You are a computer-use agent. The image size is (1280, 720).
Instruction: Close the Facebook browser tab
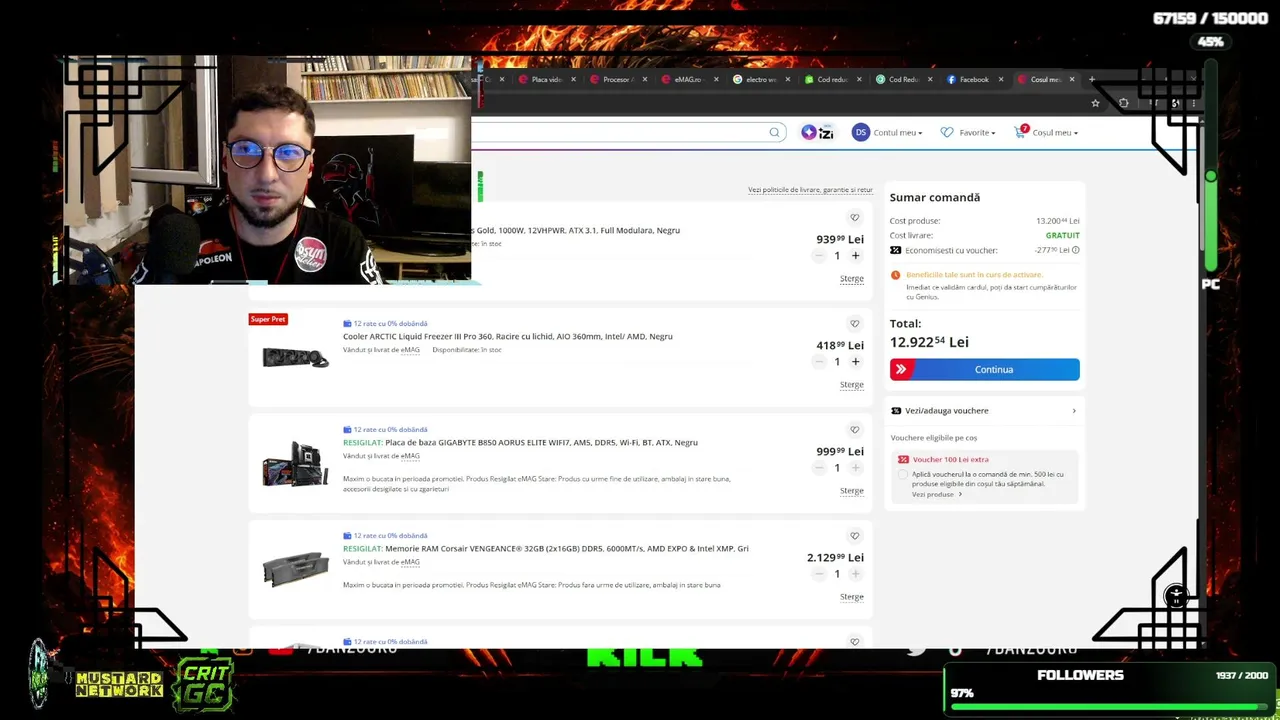point(1001,79)
